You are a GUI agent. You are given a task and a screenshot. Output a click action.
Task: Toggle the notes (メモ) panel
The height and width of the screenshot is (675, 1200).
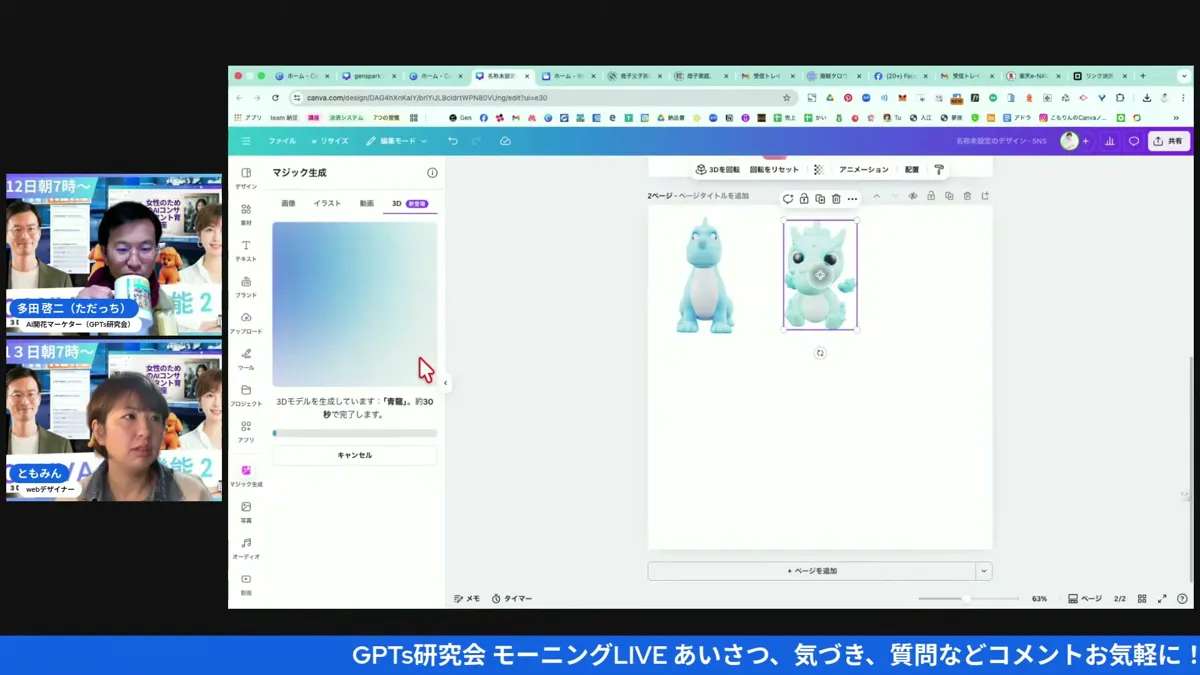[x=467, y=599]
